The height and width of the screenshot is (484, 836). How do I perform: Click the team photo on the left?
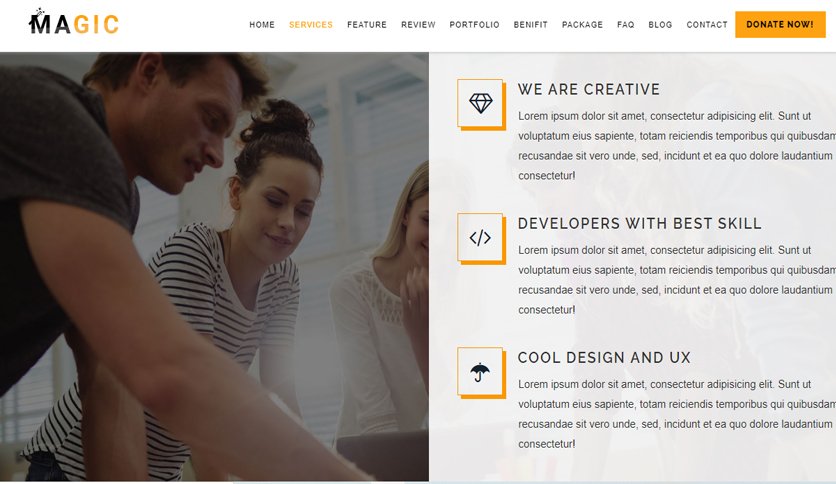(214, 267)
